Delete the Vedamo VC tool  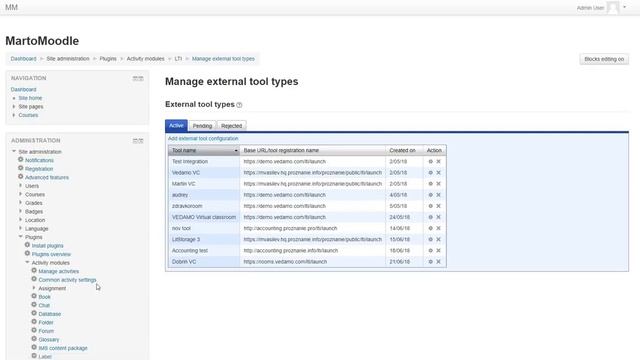[x=438, y=173]
